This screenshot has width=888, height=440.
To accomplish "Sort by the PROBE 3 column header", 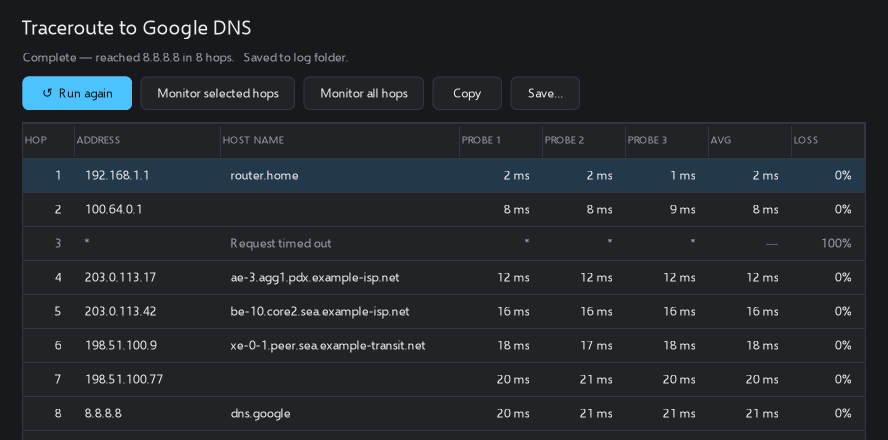I will [667, 140].
